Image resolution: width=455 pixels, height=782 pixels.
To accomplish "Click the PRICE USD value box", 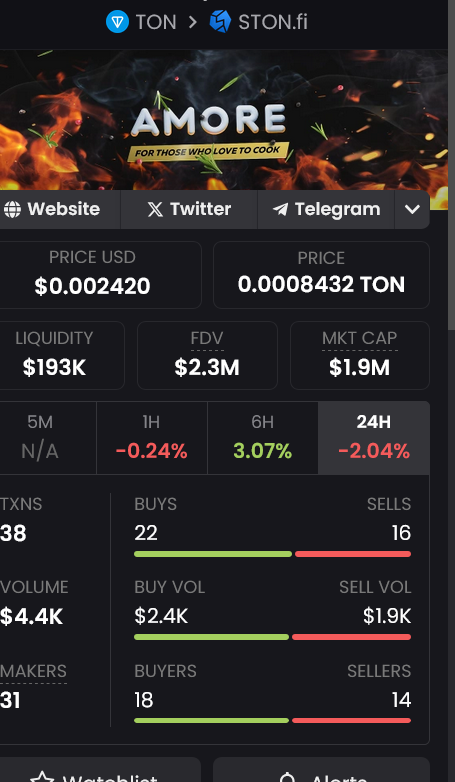I will point(100,275).
